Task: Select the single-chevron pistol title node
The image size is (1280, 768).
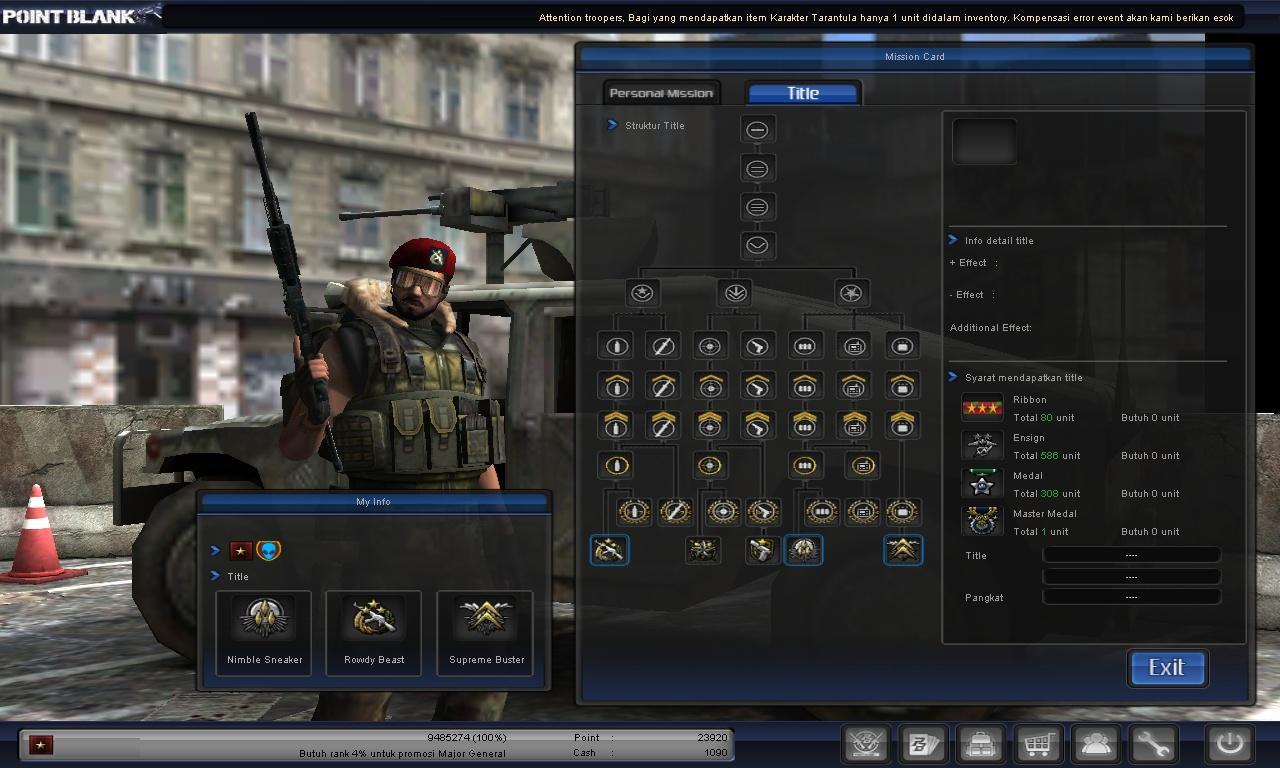Action: pyautogui.click(x=757, y=386)
